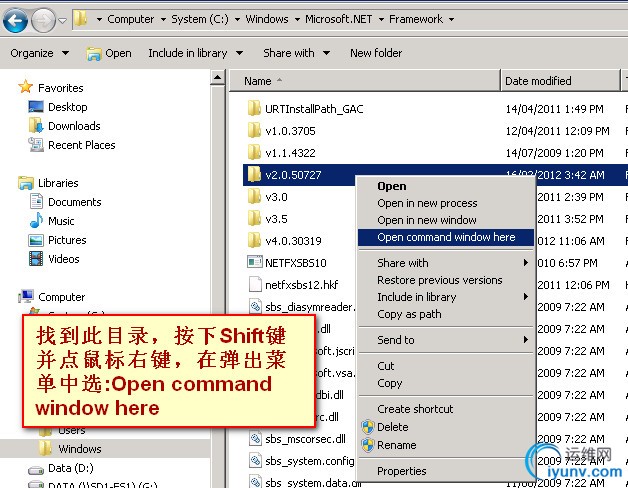Image resolution: width=628 pixels, height=488 pixels.
Task: Expand the System (C:) breadcrumb arrow
Action: (x=238, y=19)
